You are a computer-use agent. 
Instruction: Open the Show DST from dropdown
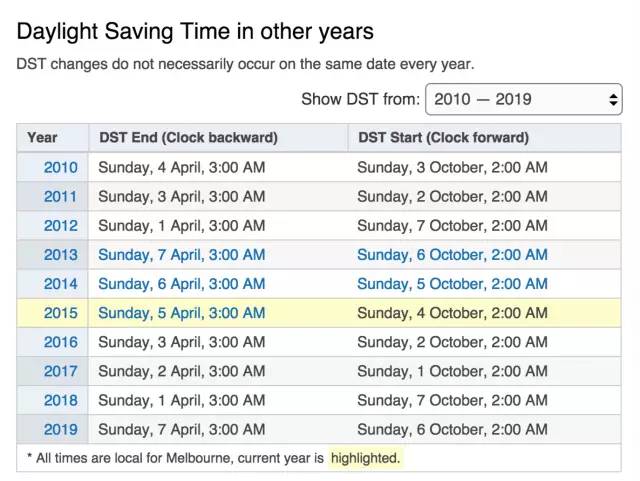tap(524, 99)
